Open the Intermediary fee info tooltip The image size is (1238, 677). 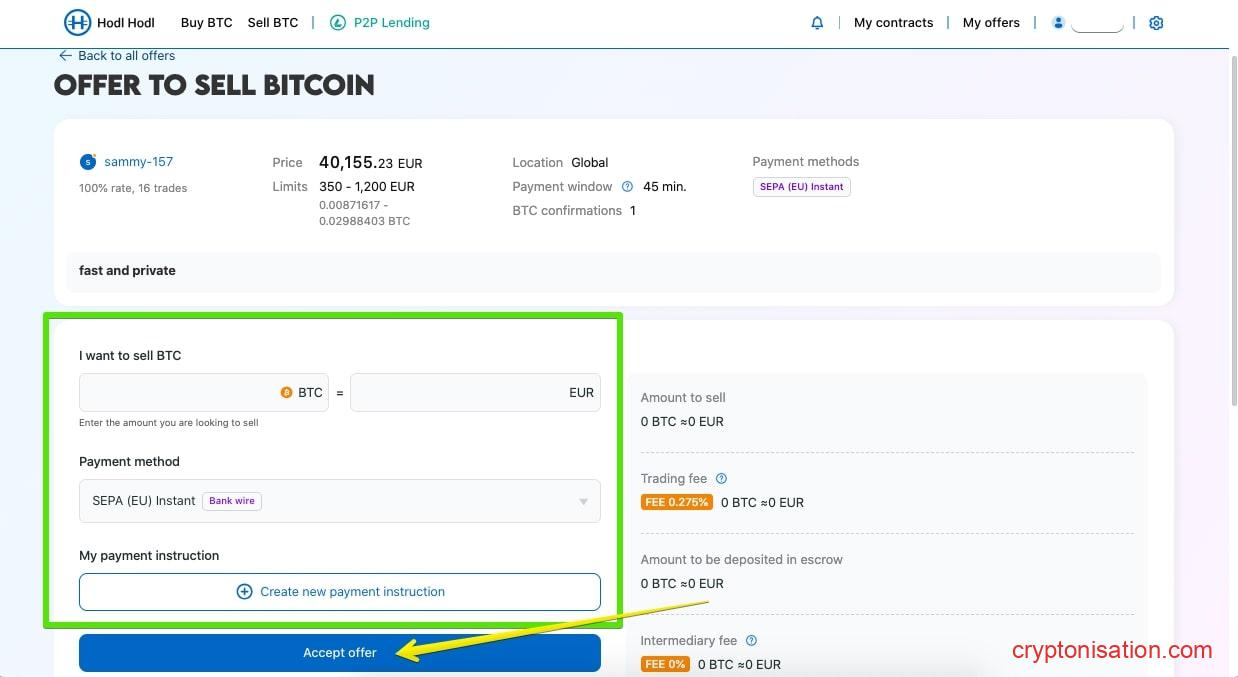click(750, 640)
